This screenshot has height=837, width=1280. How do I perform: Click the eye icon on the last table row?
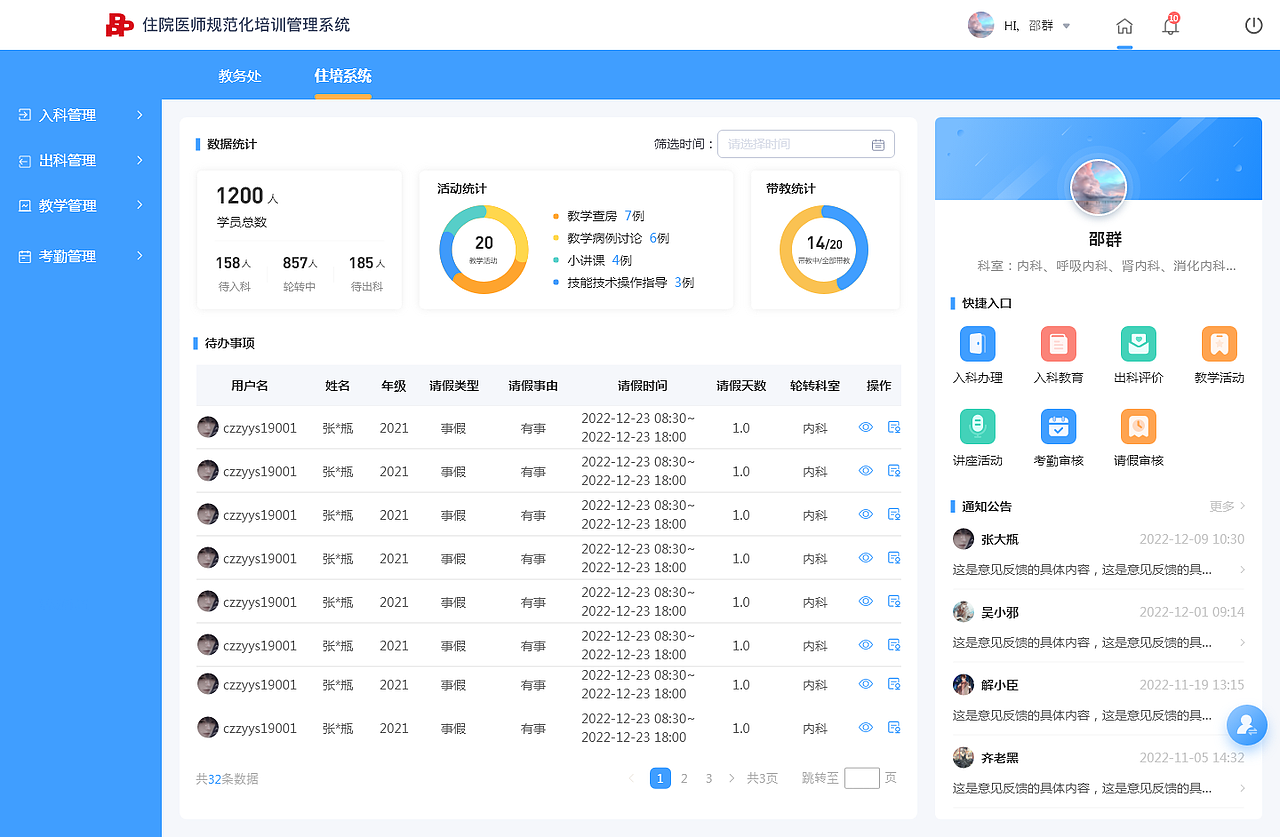click(x=864, y=728)
